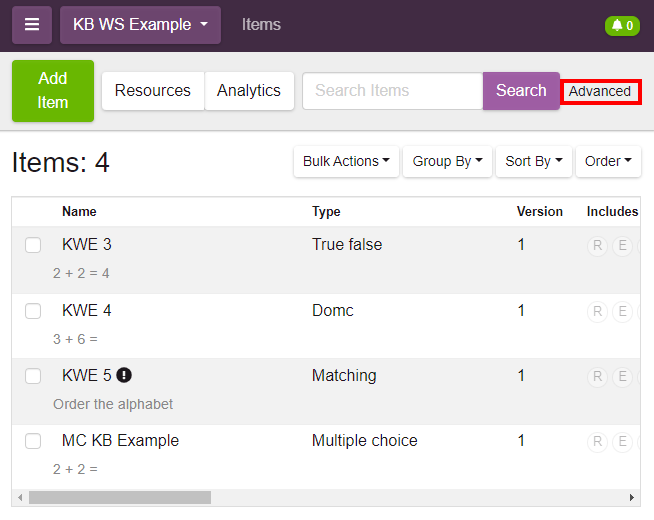Screen dimensions: 654x520
Task: Click the version number for KWE 3
Action: point(521,245)
